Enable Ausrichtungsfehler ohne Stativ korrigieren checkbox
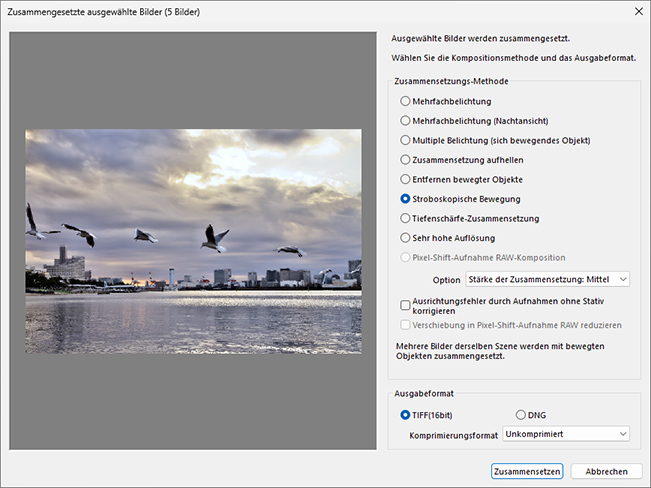The image size is (651, 488). coord(405,304)
